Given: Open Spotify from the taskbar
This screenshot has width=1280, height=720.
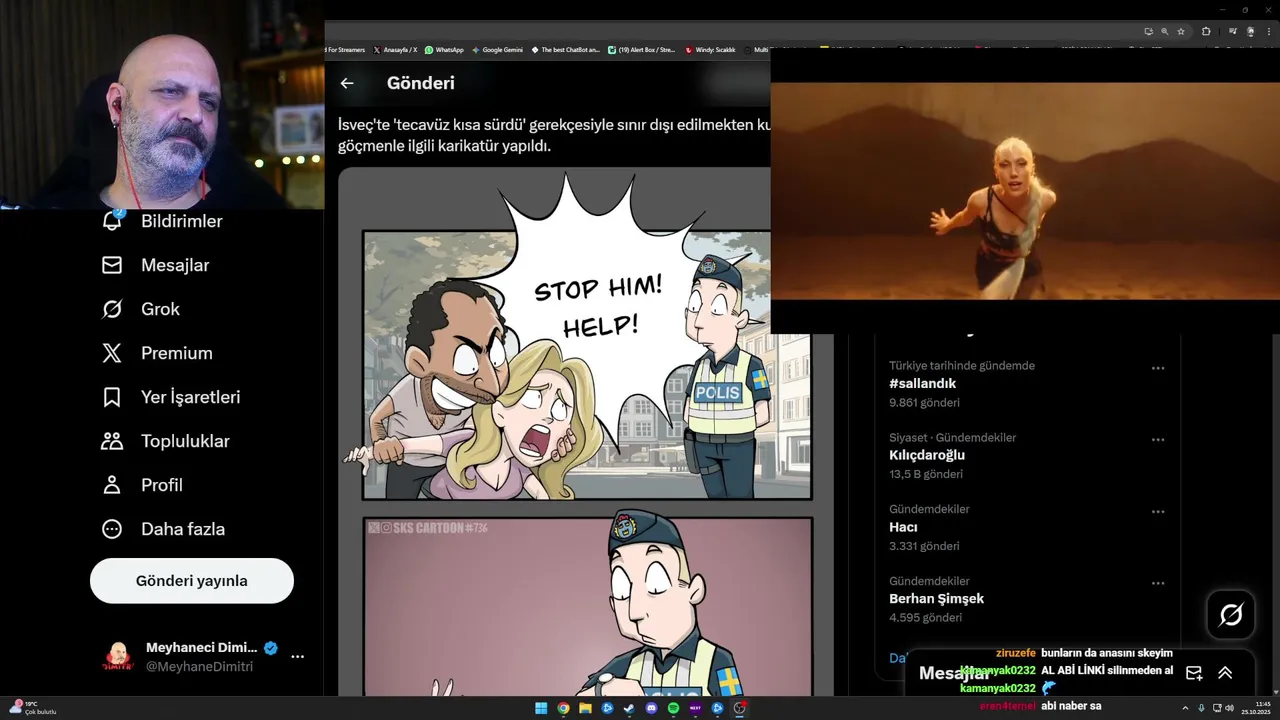Looking at the screenshot, I should (x=673, y=708).
